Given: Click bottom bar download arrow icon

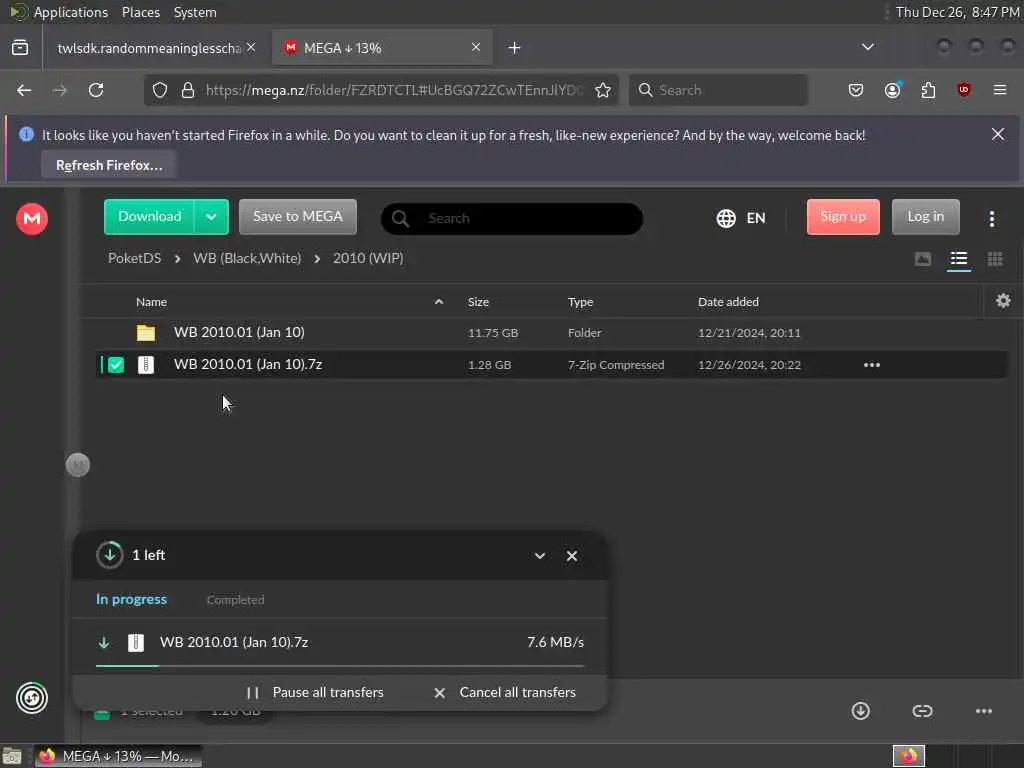Looking at the screenshot, I should 860,711.
